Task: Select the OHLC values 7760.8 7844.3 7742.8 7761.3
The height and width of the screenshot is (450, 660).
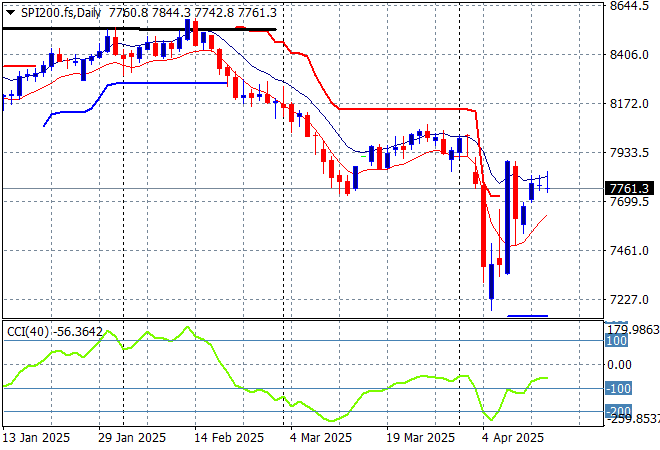Action: click(193, 13)
